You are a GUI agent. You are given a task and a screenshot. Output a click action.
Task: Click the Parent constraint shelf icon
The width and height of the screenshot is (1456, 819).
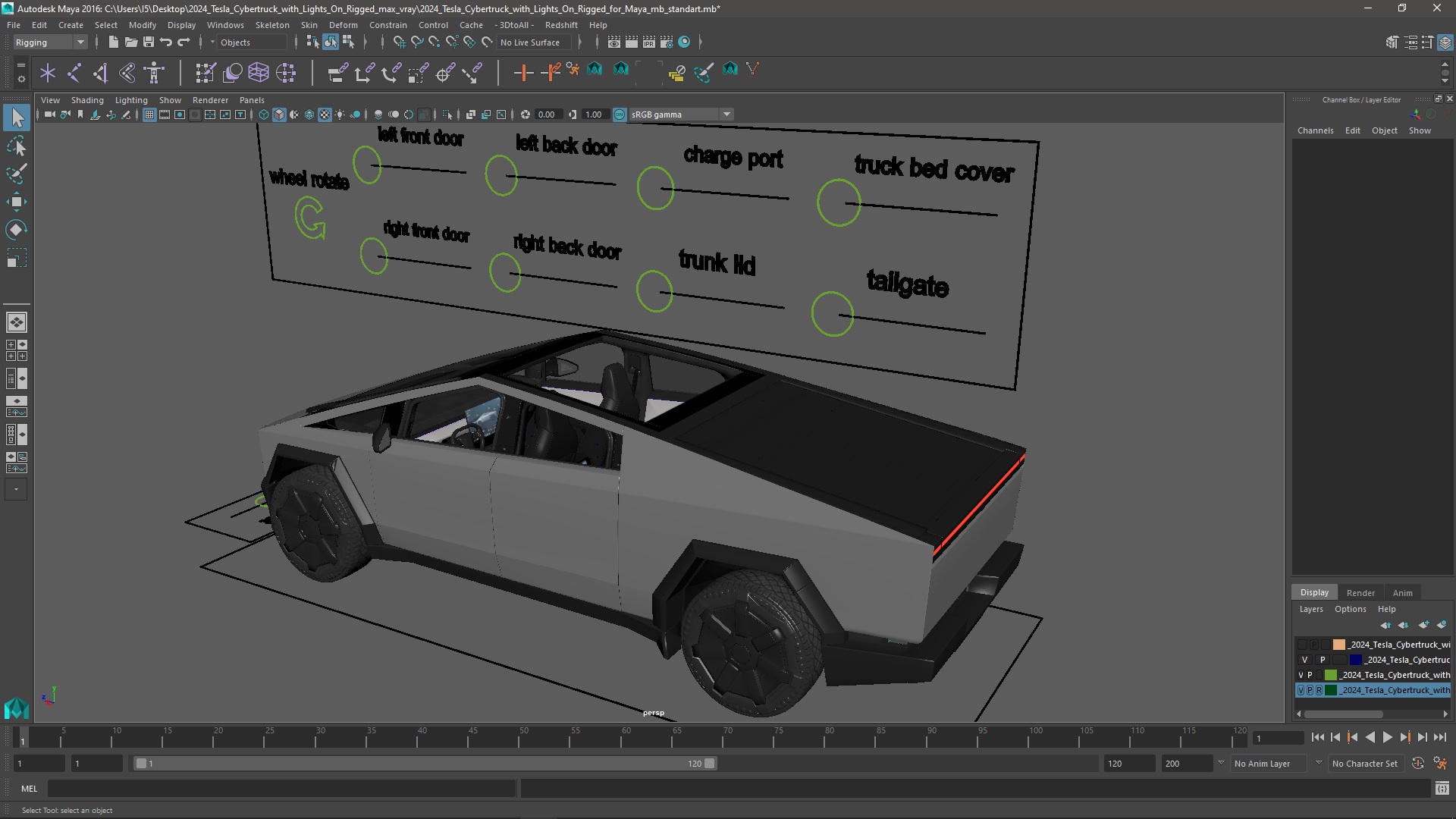pos(337,73)
